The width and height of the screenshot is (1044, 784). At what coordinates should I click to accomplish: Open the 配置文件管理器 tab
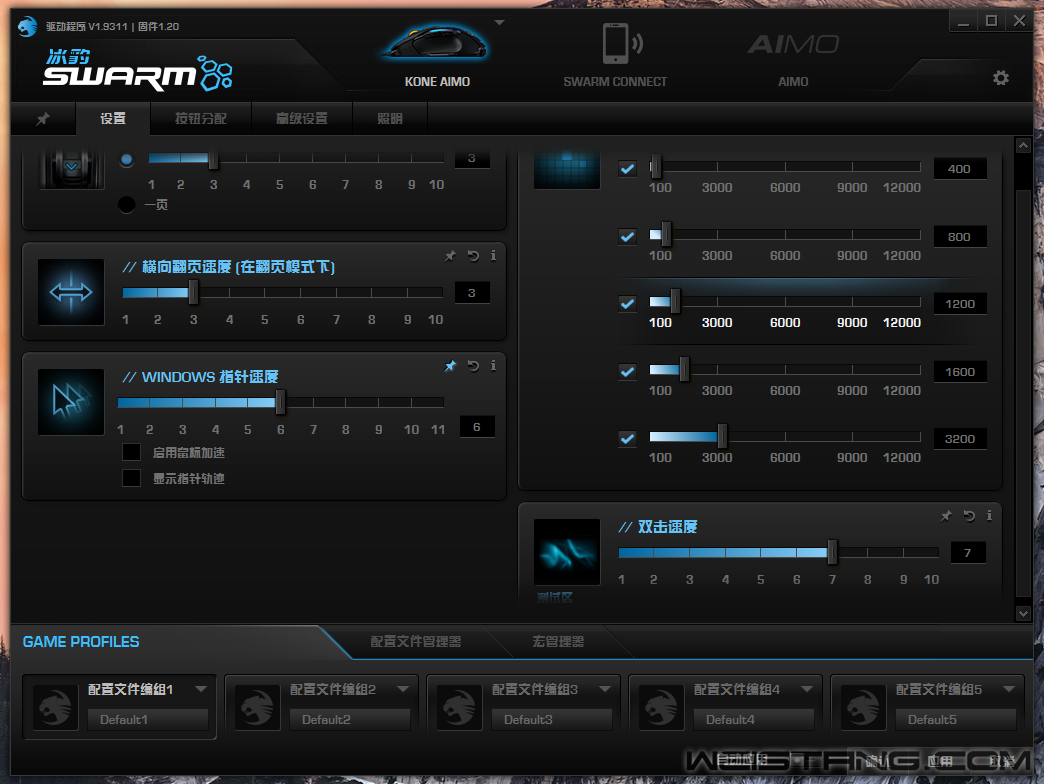(x=416, y=642)
